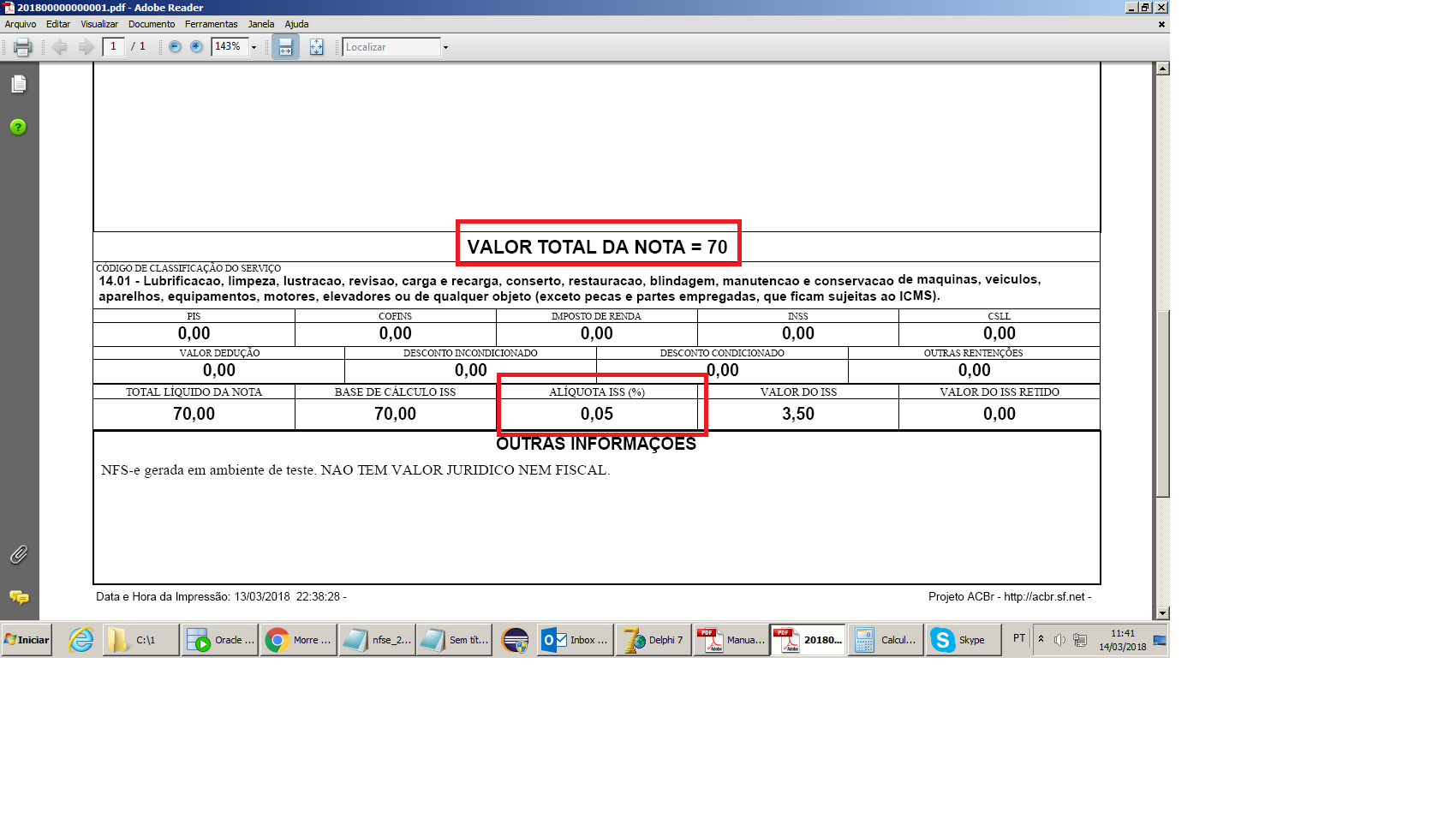Zoom in with the plus button
Image resolution: width=1456 pixels, height=819 pixels.
pos(196,47)
